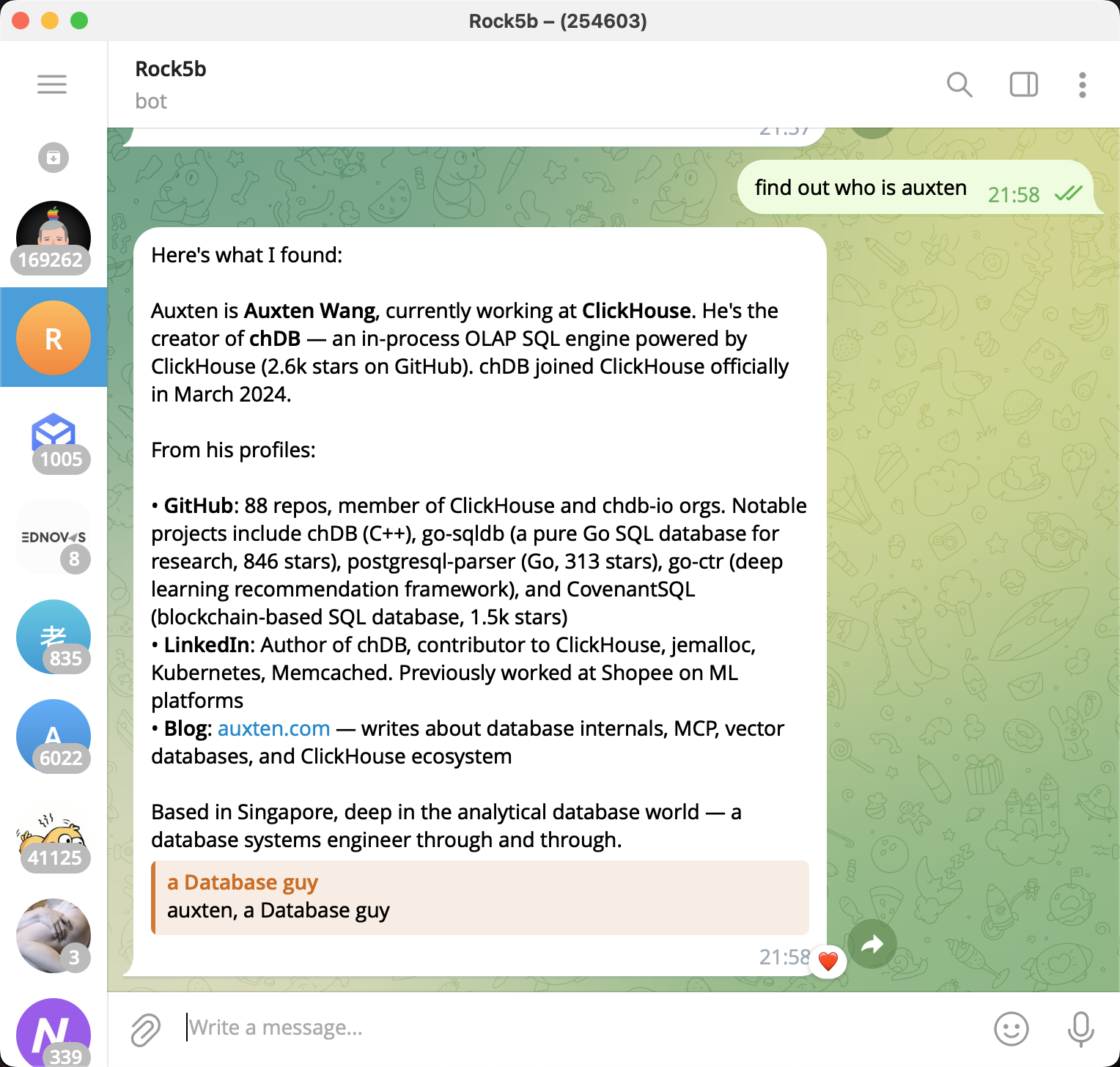This screenshot has height=1067, width=1120.
Task: Open the emoji picker
Action: click(1011, 1027)
